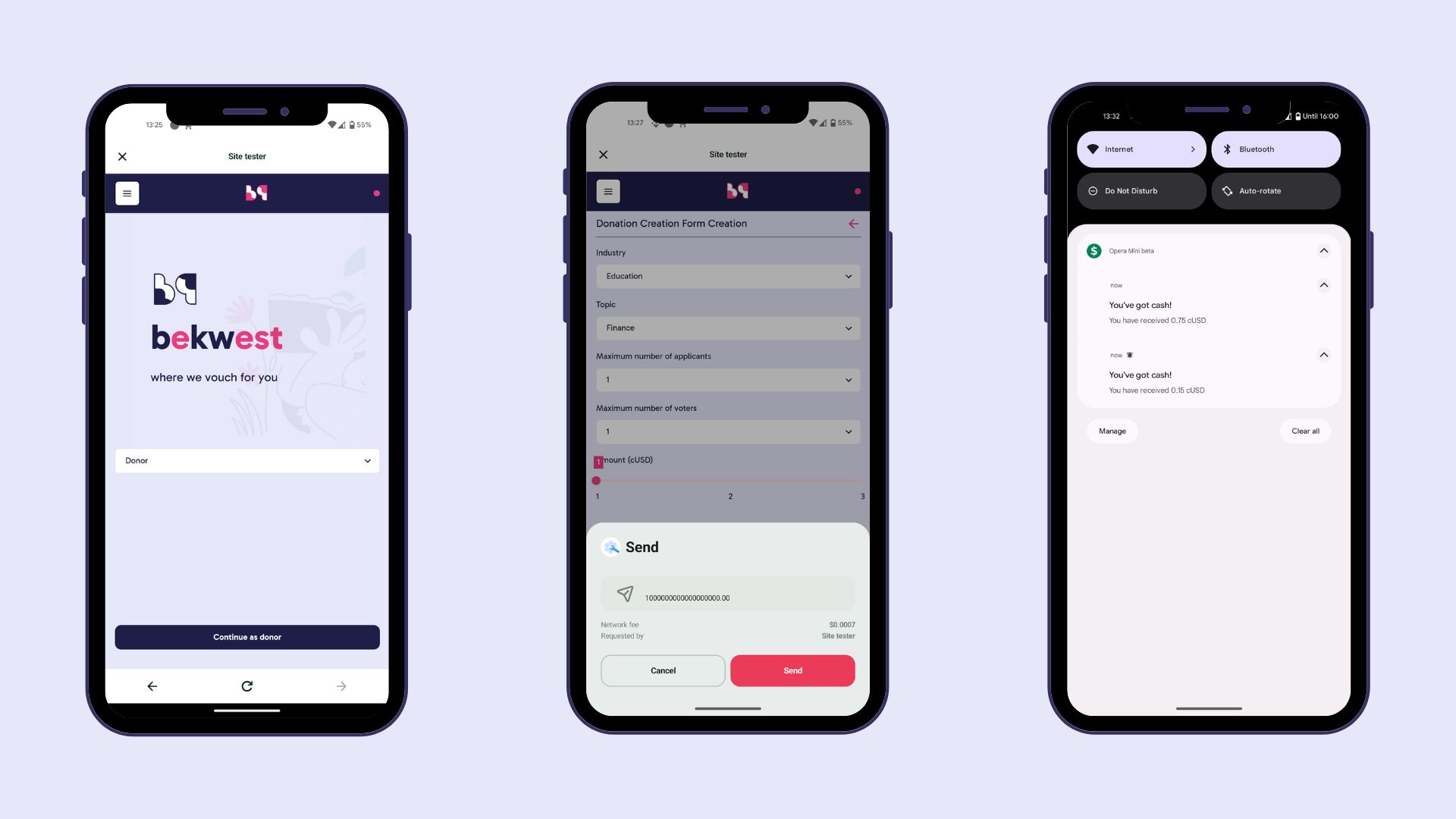Cancel the pending send transaction
The height and width of the screenshot is (819, 1456).
tap(663, 670)
